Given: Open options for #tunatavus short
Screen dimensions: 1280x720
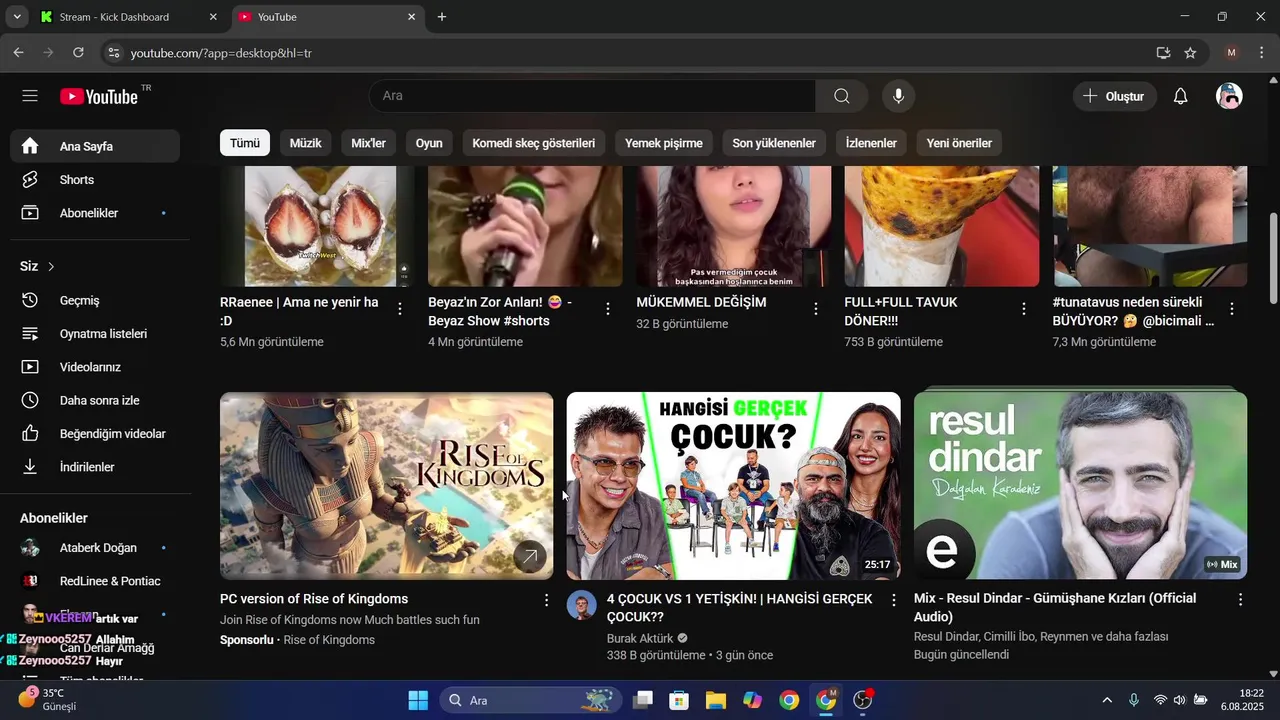Looking at the screenshot, I should 1232,309.
